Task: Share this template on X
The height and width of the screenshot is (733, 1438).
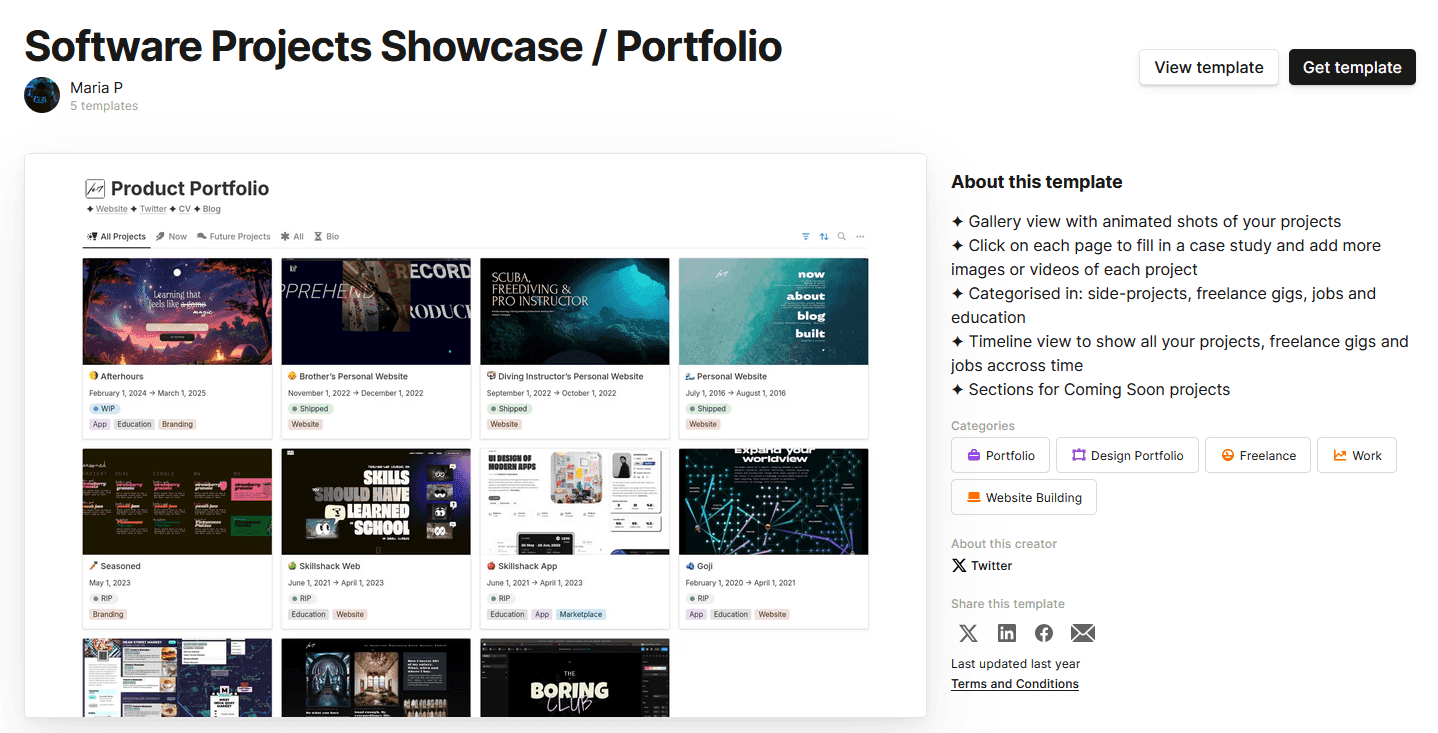Action: [968, 633]
